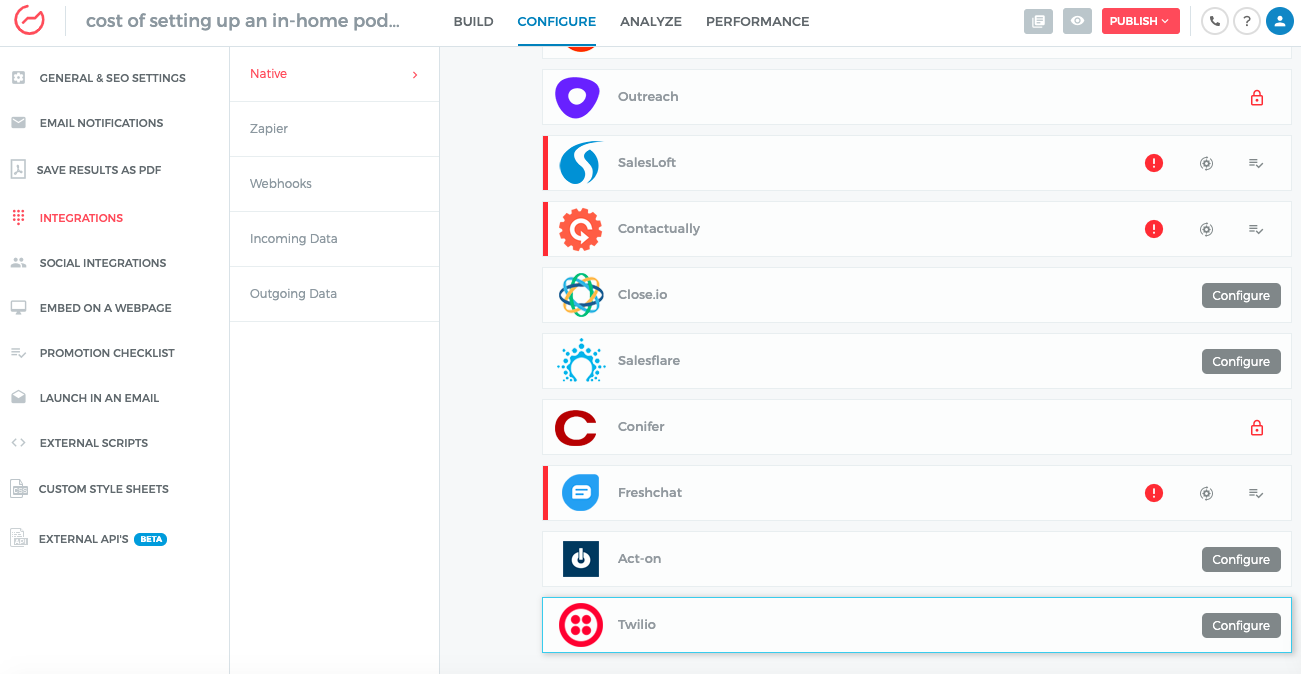1301x674 pixels.
Task: Click the Outreach logo
Action: point(577,97)
